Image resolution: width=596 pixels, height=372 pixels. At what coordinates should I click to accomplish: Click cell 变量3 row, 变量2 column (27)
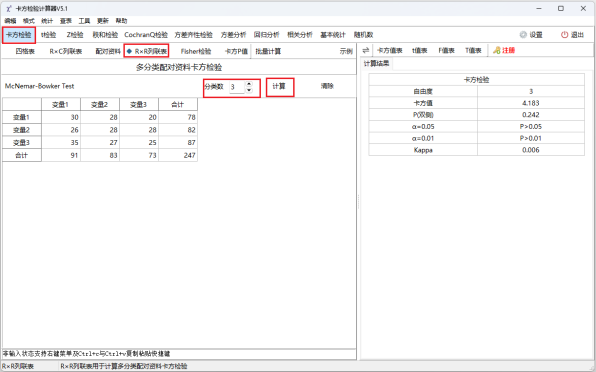[100, 142]
